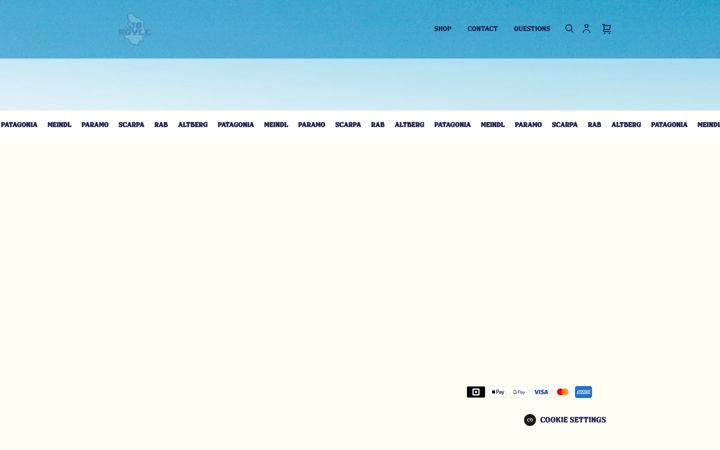Open the SHOP menu item
720x450 pixels.
(x=443, y=28)
